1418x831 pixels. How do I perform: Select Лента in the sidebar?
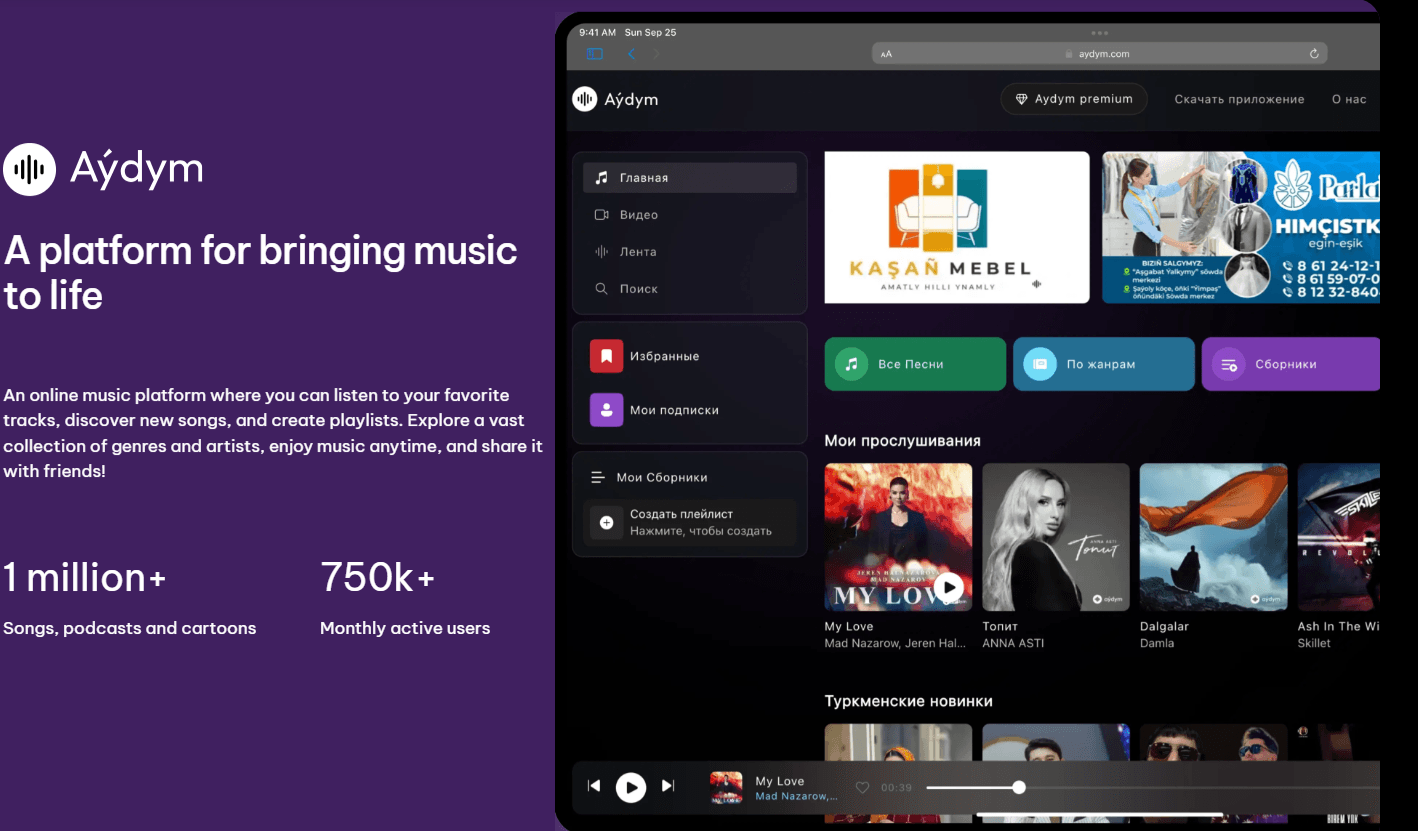pos(690,252)
